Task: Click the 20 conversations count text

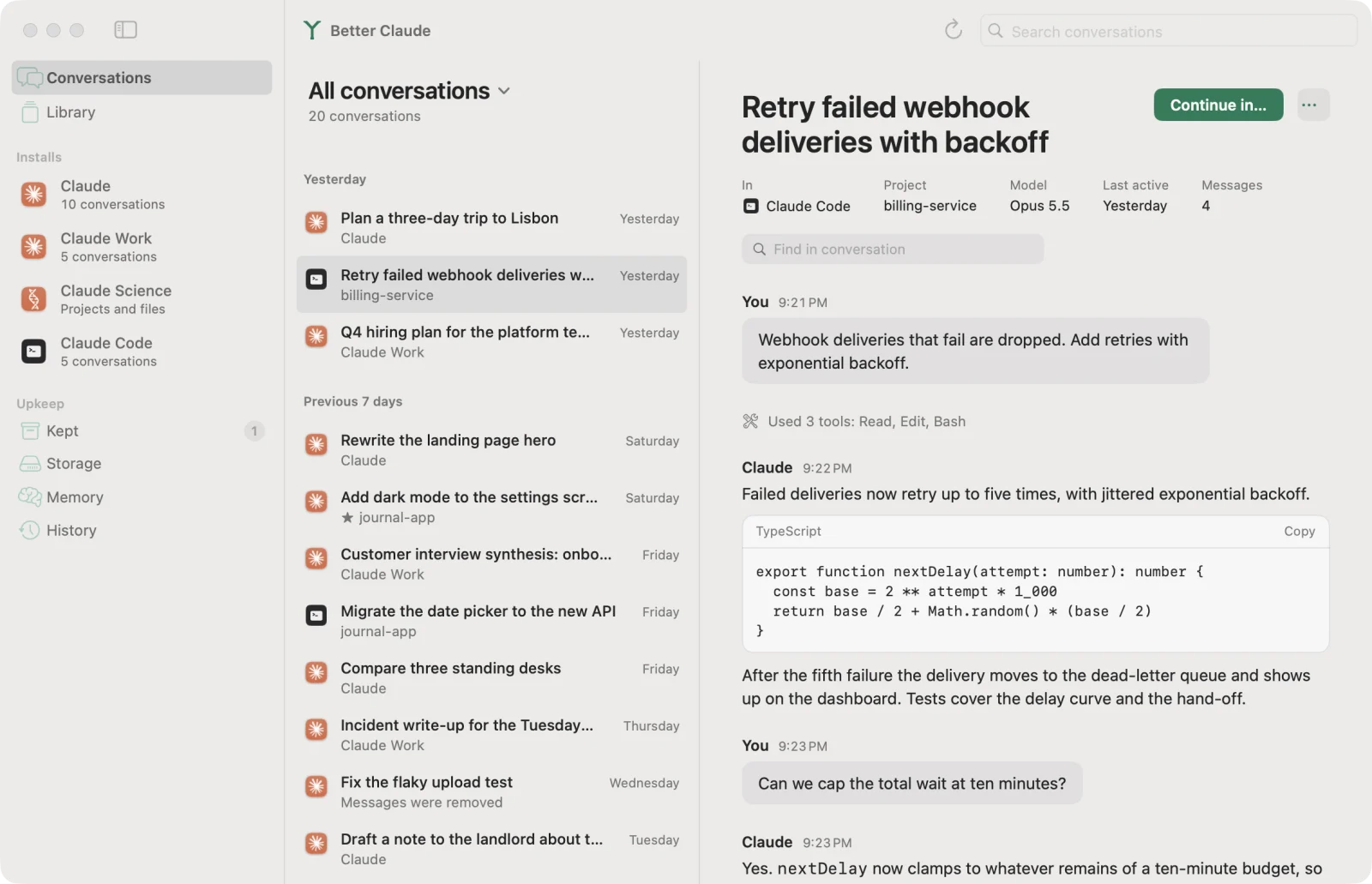Action: (x=364, y=116)
